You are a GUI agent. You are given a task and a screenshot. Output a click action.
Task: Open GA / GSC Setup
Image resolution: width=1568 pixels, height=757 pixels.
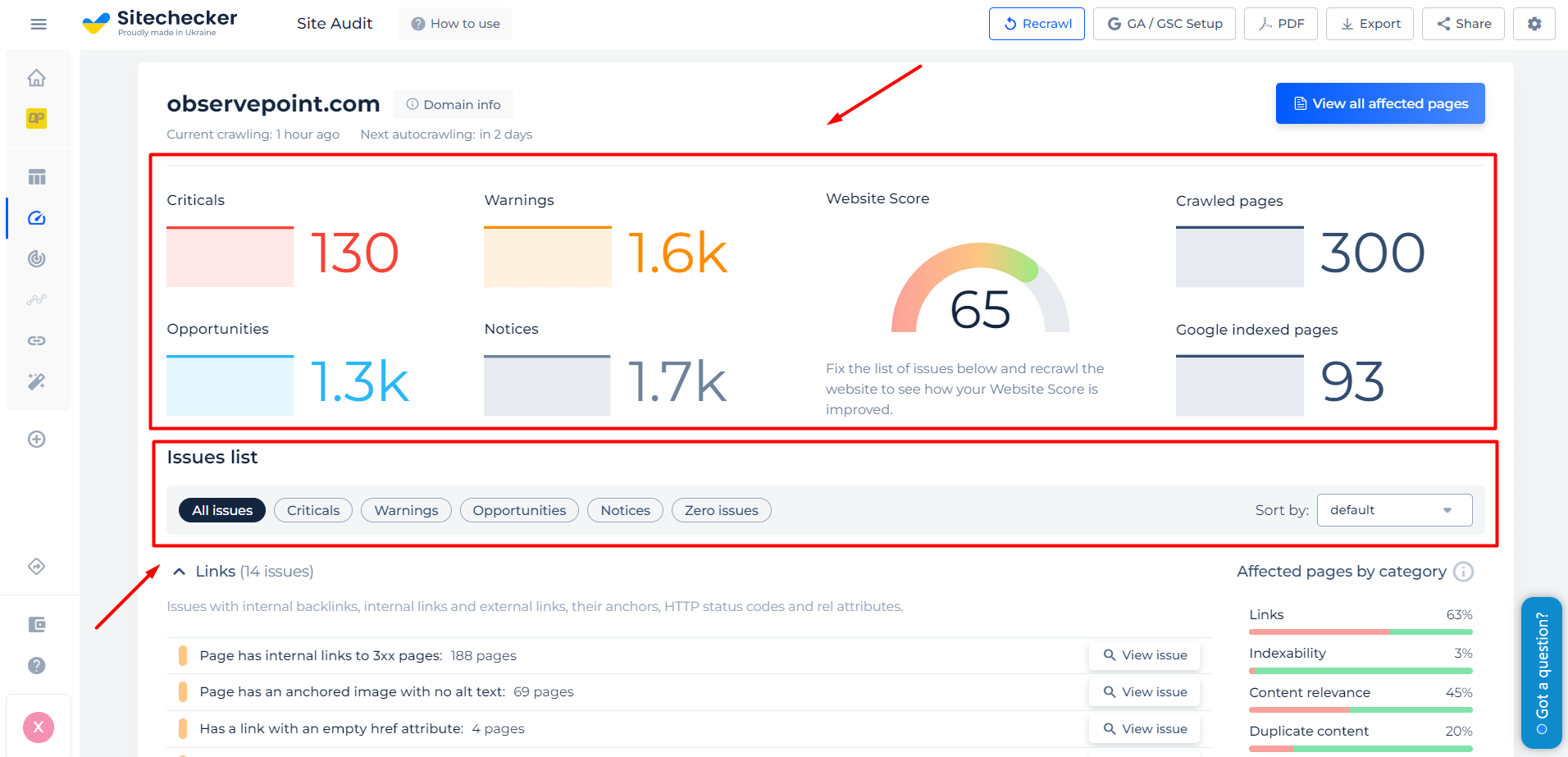1164,24
